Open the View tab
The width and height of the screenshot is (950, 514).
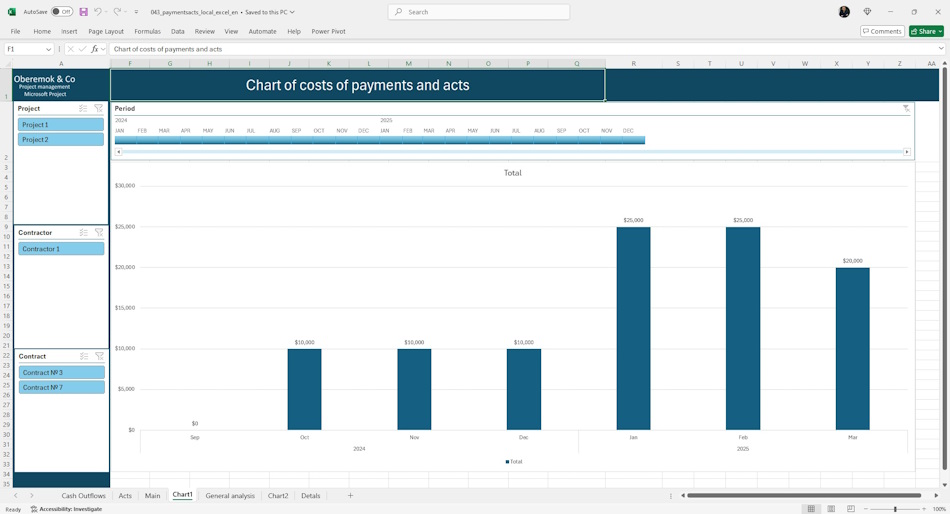coord(231,31)
